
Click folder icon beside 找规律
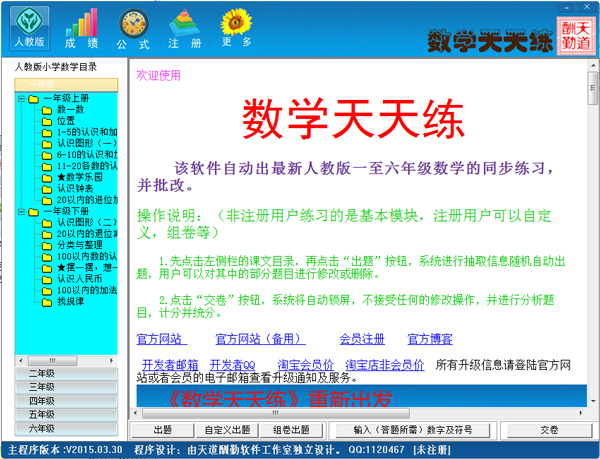click(x=47, y=303)
